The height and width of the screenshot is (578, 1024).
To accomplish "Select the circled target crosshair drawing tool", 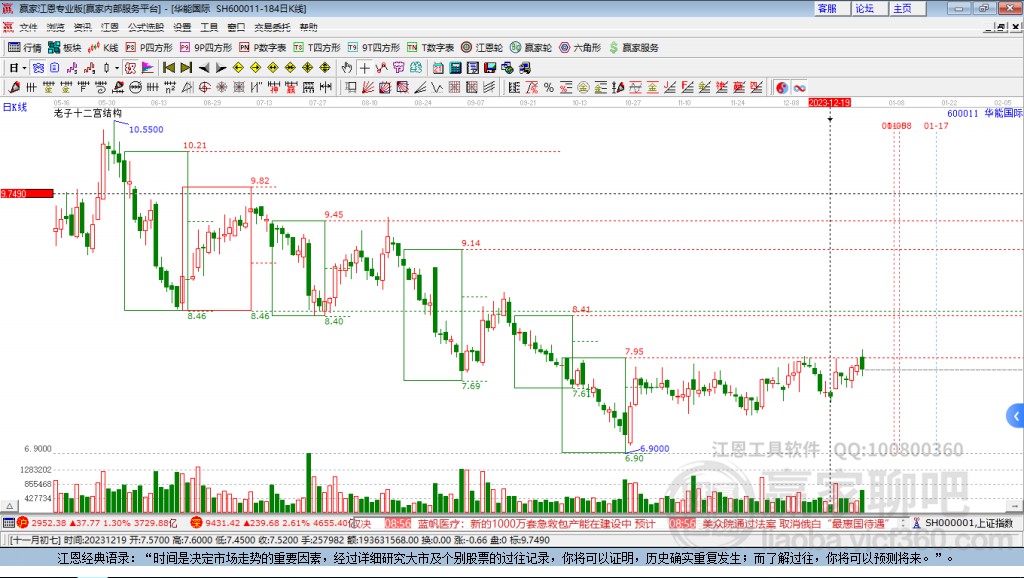I will (204, 88).
